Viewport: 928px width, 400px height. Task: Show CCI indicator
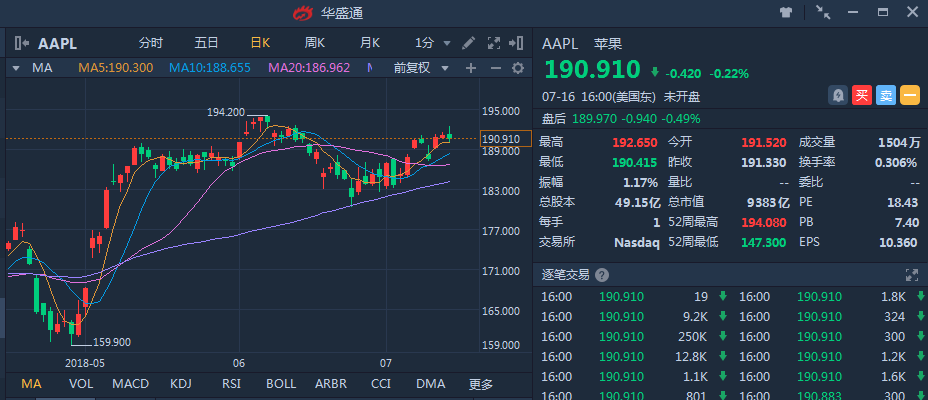click(x=381, y=384)
